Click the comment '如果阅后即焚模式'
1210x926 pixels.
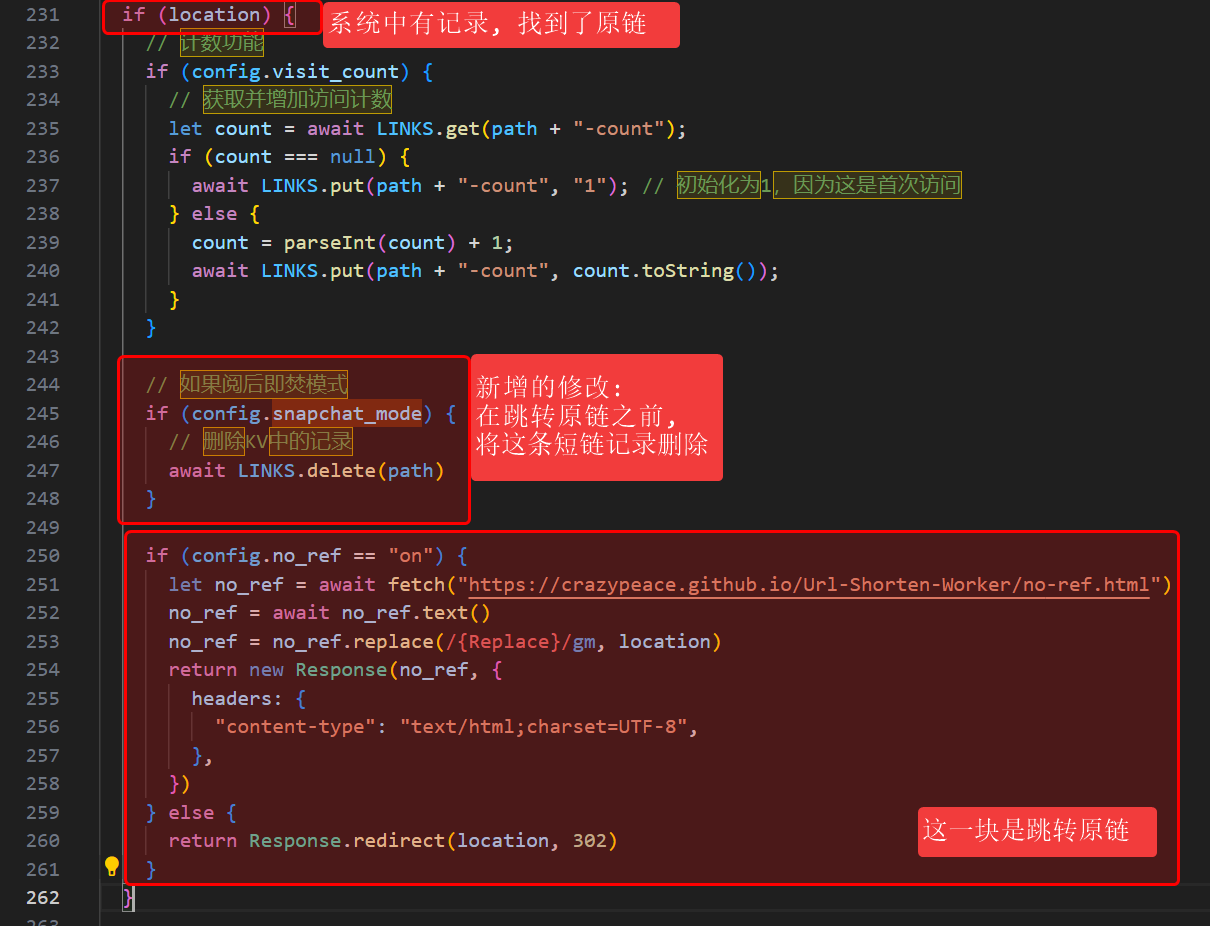pos(263,385)
